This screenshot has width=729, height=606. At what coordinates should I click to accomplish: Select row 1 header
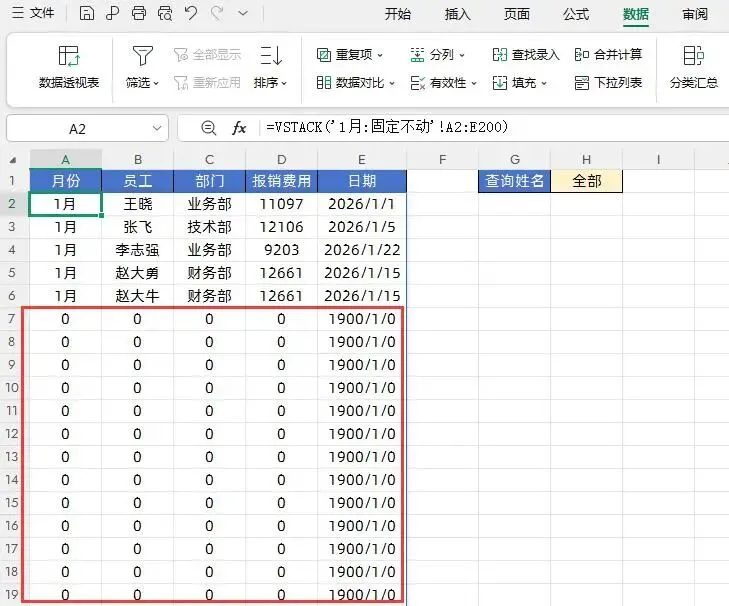point(13,180)
